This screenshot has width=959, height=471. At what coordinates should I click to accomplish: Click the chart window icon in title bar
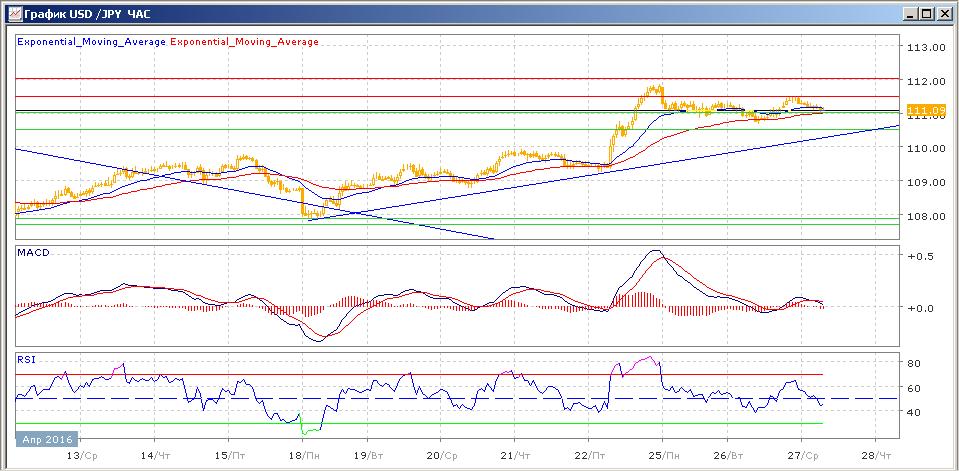click(x=11, y=13)
